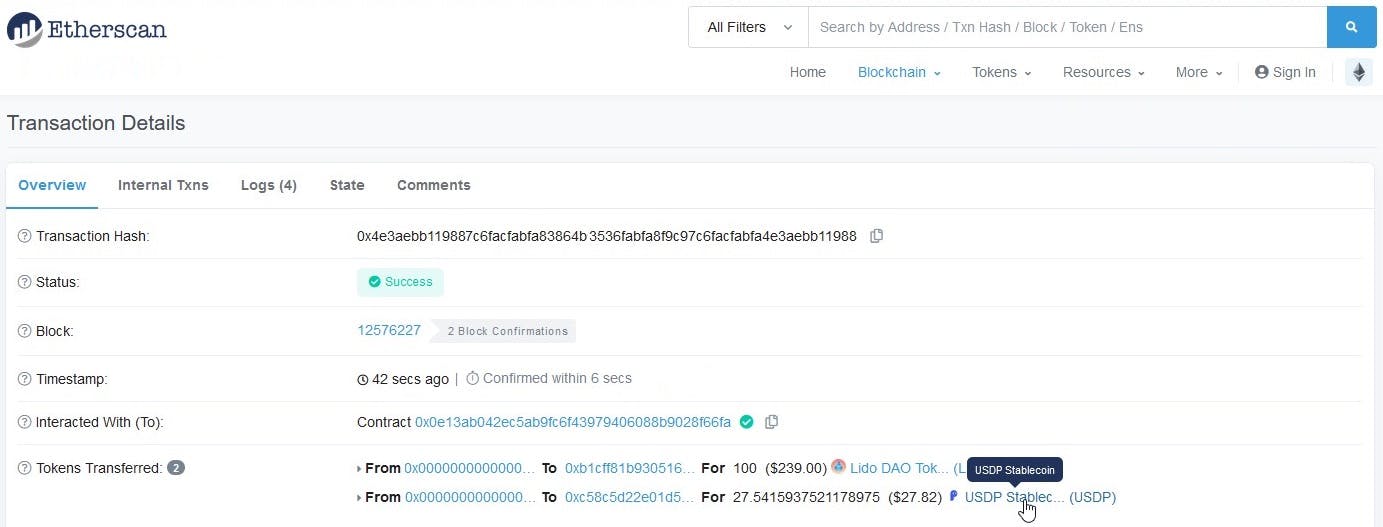
Task: Click into the address search field
Action: click(x=1066, y=27)
